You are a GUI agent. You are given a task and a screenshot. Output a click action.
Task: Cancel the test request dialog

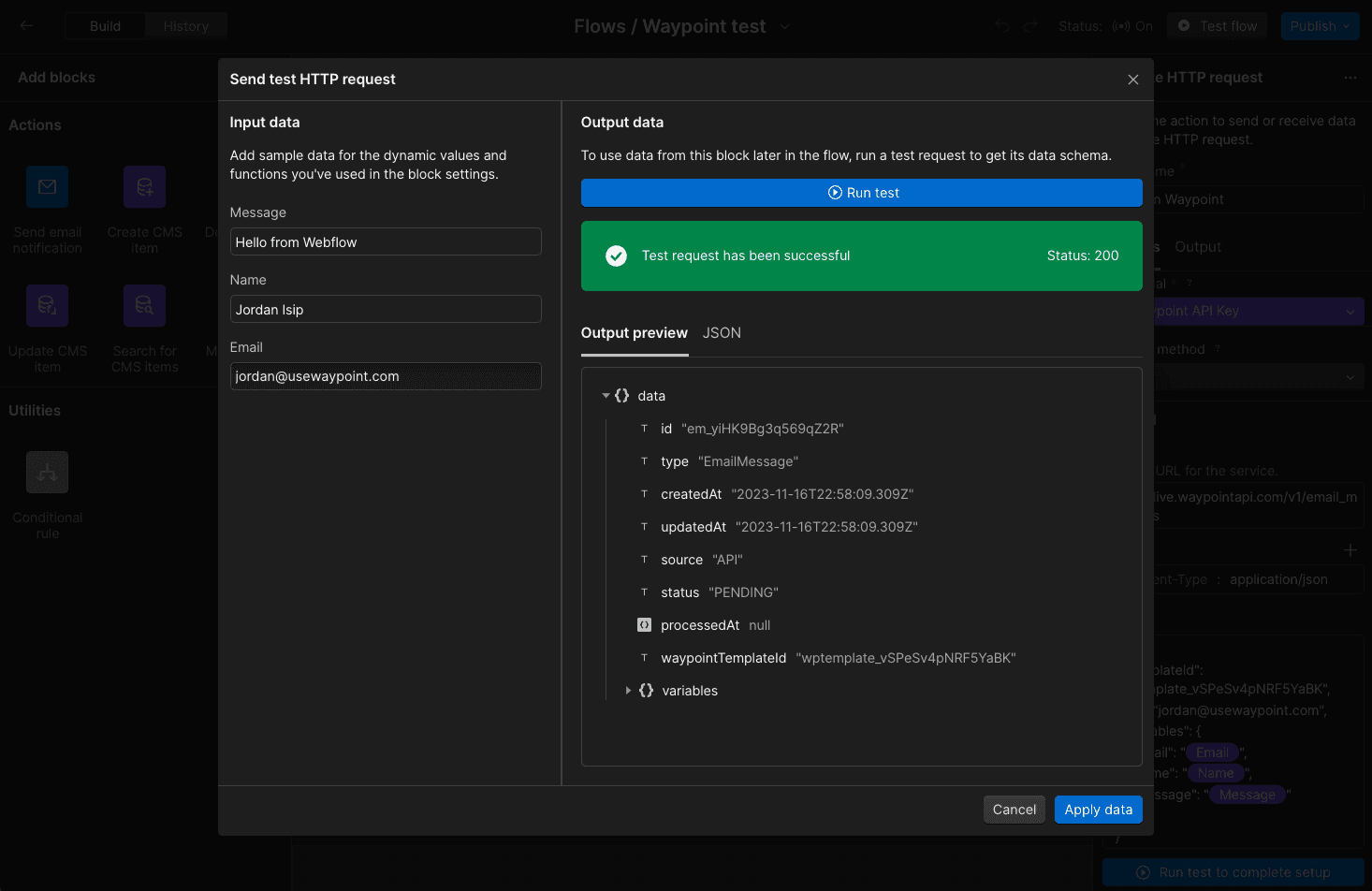pos(1014,810)
